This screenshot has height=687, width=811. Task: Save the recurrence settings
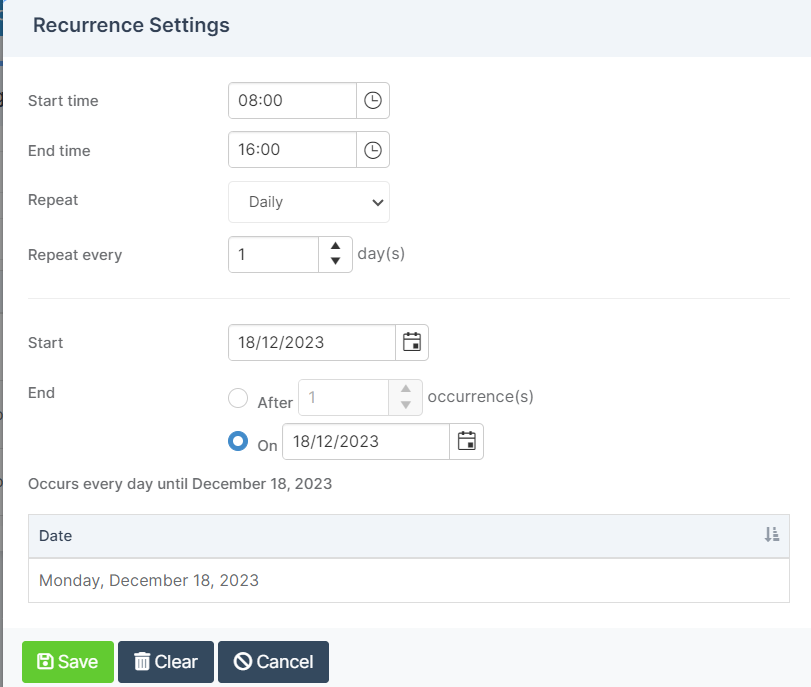[x=68, y=662]
